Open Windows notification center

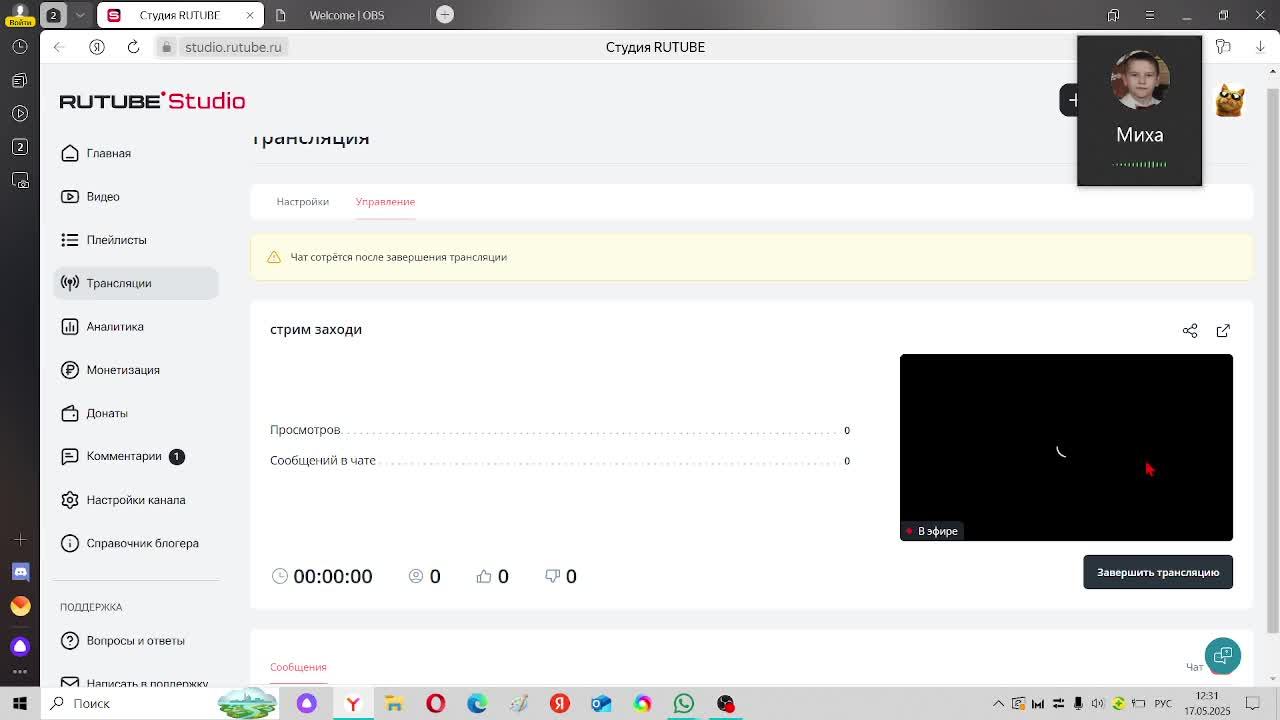[1251, 703]
